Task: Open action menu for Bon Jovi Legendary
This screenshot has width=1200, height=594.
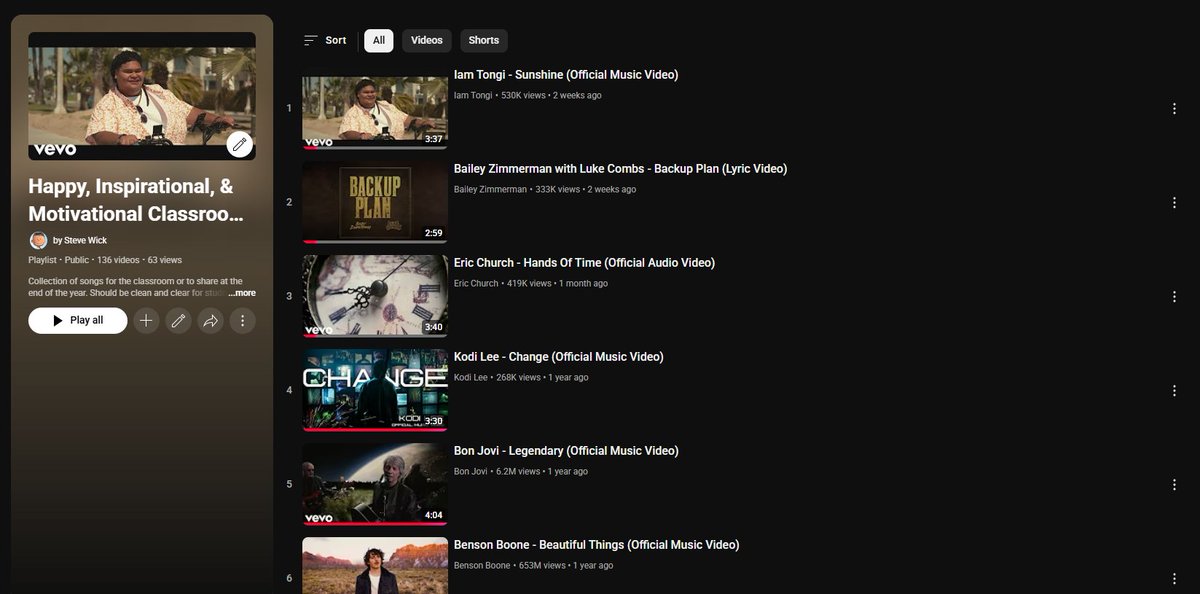Action: click(x=1174, y=485)
